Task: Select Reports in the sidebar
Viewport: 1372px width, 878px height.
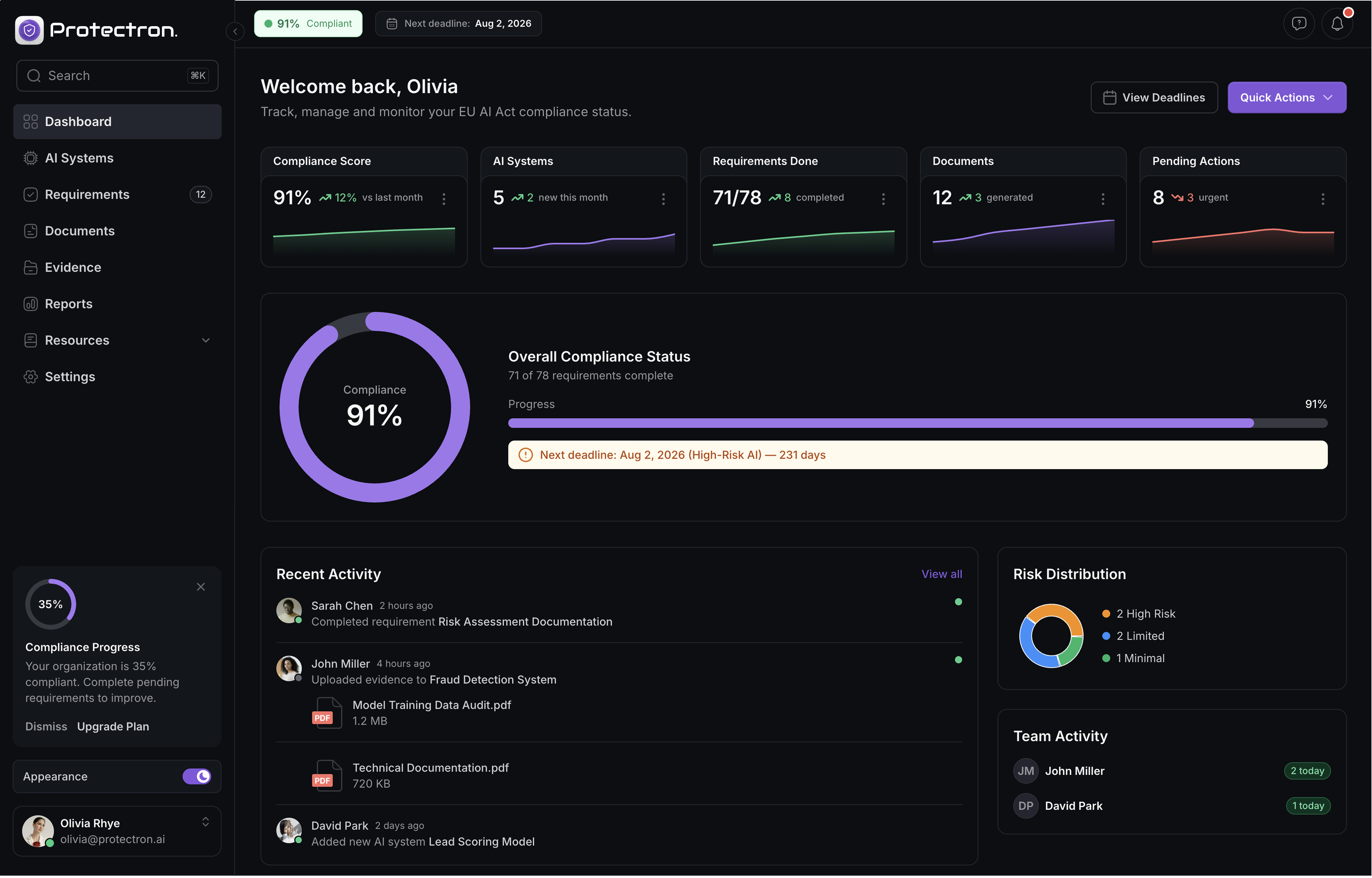Action: (69, 303)
